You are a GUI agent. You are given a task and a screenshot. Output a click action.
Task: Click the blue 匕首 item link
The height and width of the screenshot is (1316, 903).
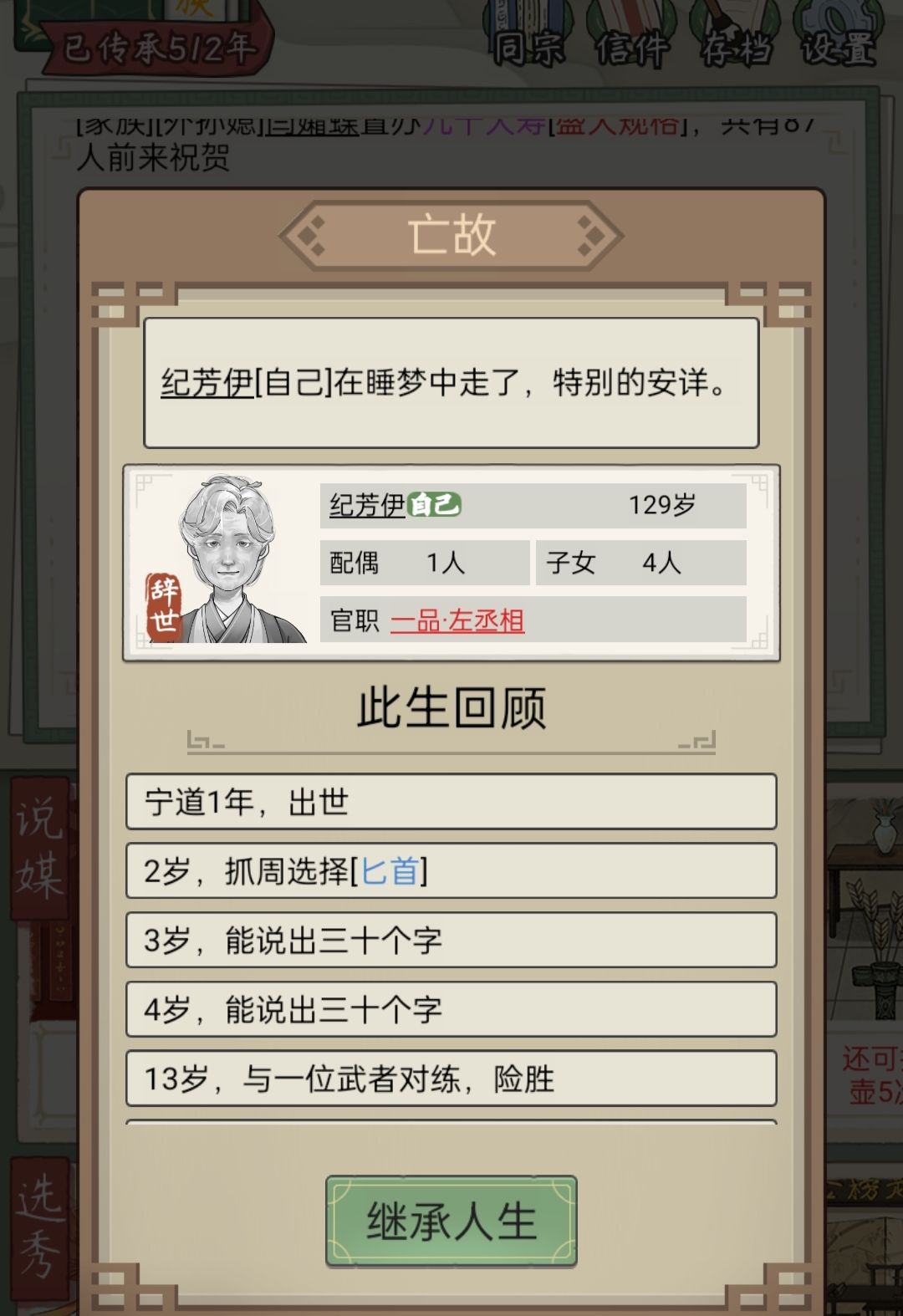pos(389,871)
